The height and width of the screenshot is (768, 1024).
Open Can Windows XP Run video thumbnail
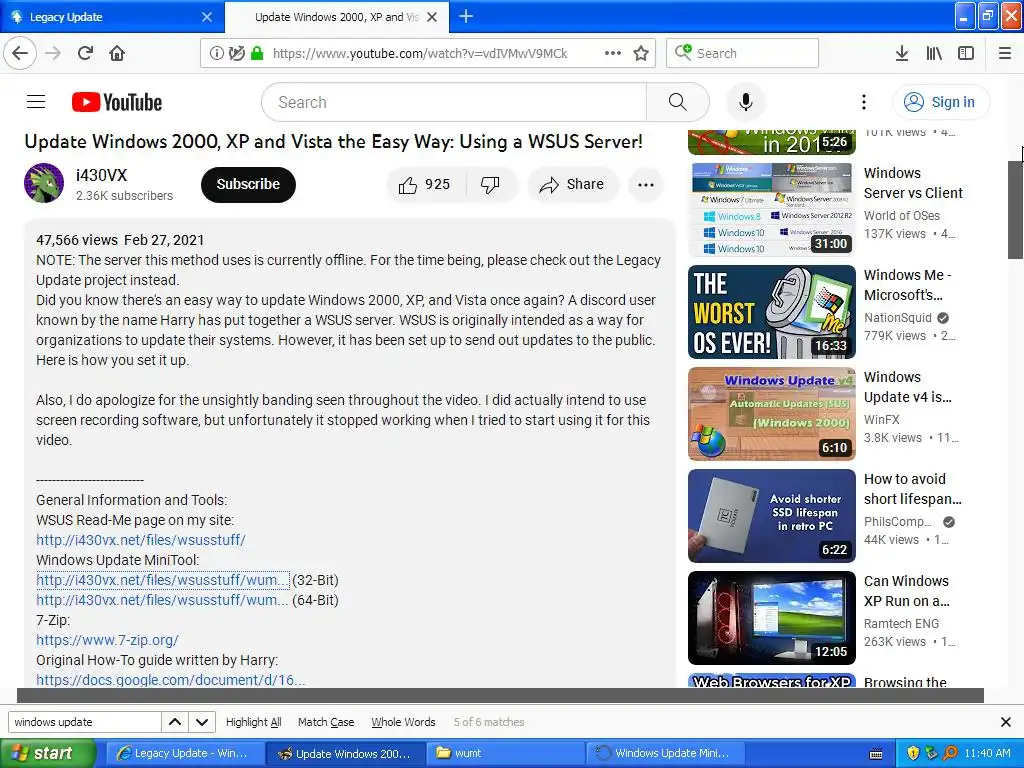click(x=771, y=618)
